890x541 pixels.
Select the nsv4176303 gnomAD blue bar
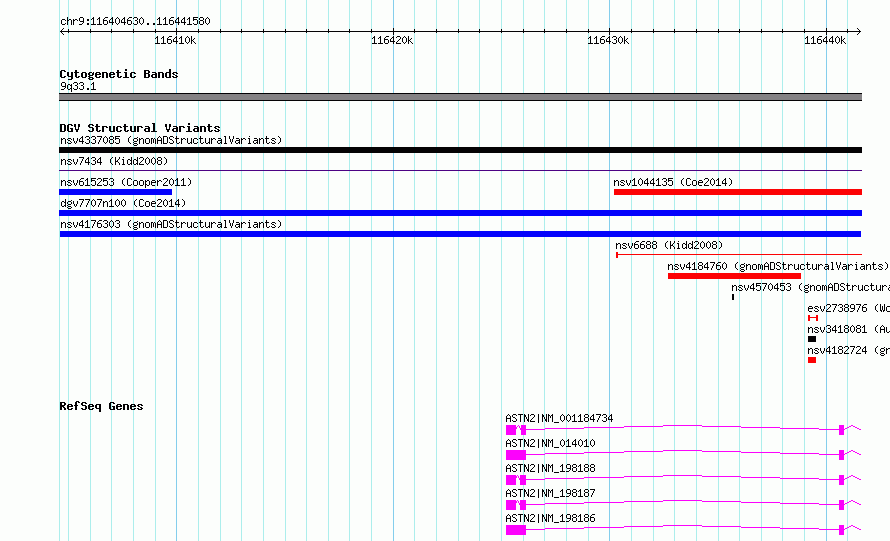tap(460, 234)
